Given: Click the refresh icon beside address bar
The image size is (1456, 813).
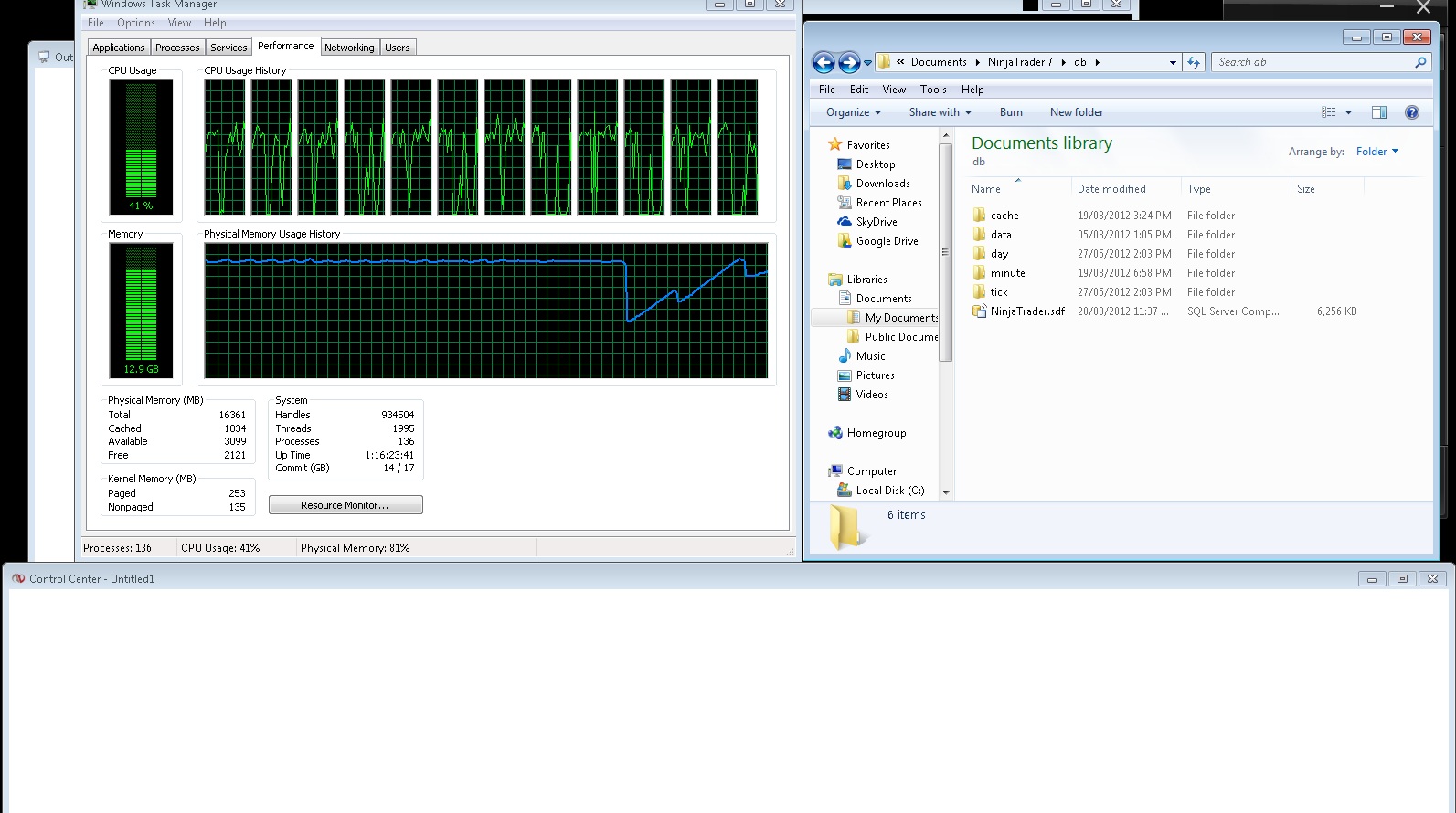Looking at the screenshot, I should tap(1194, 62).
